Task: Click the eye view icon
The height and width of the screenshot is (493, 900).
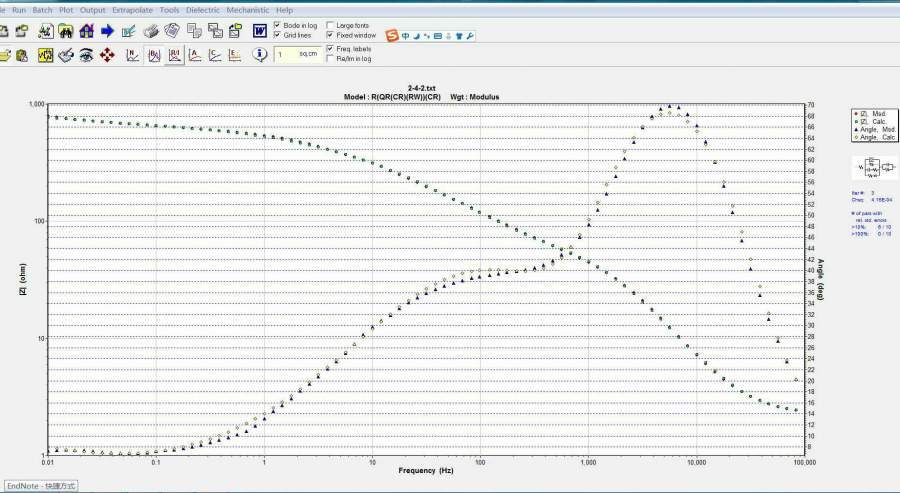Action: click(87, 56)
